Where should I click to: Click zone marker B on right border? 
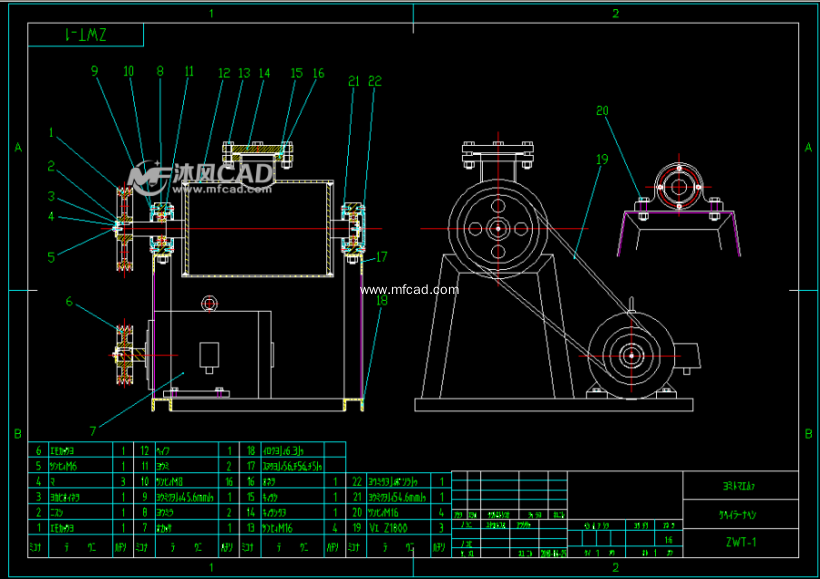pyautogui.click(x=808, y=433)
